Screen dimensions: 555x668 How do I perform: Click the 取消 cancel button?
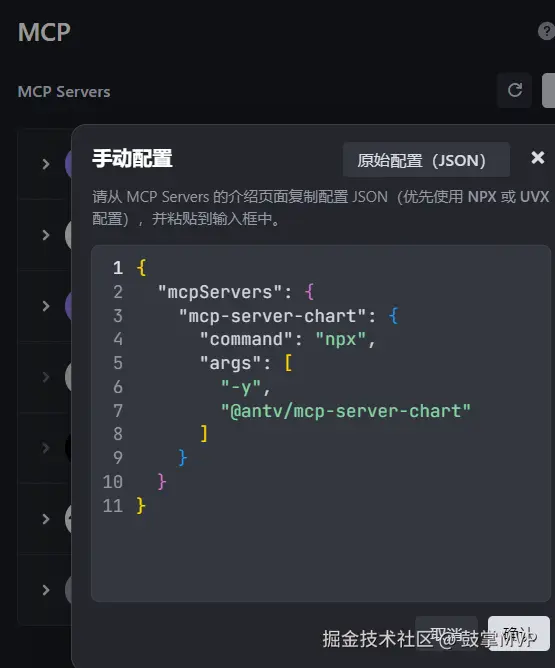point(446,633)
